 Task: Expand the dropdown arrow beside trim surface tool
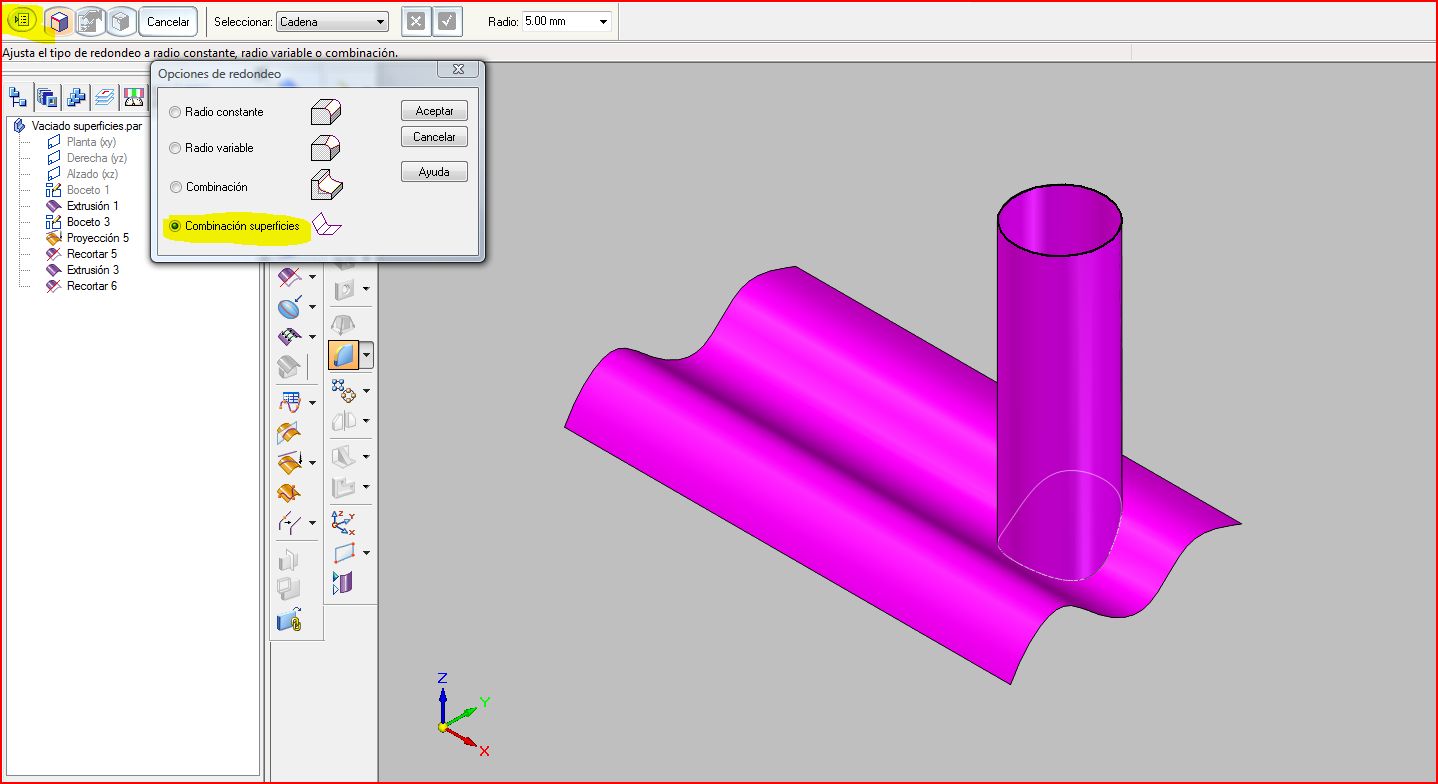click(x=312, y=277)
